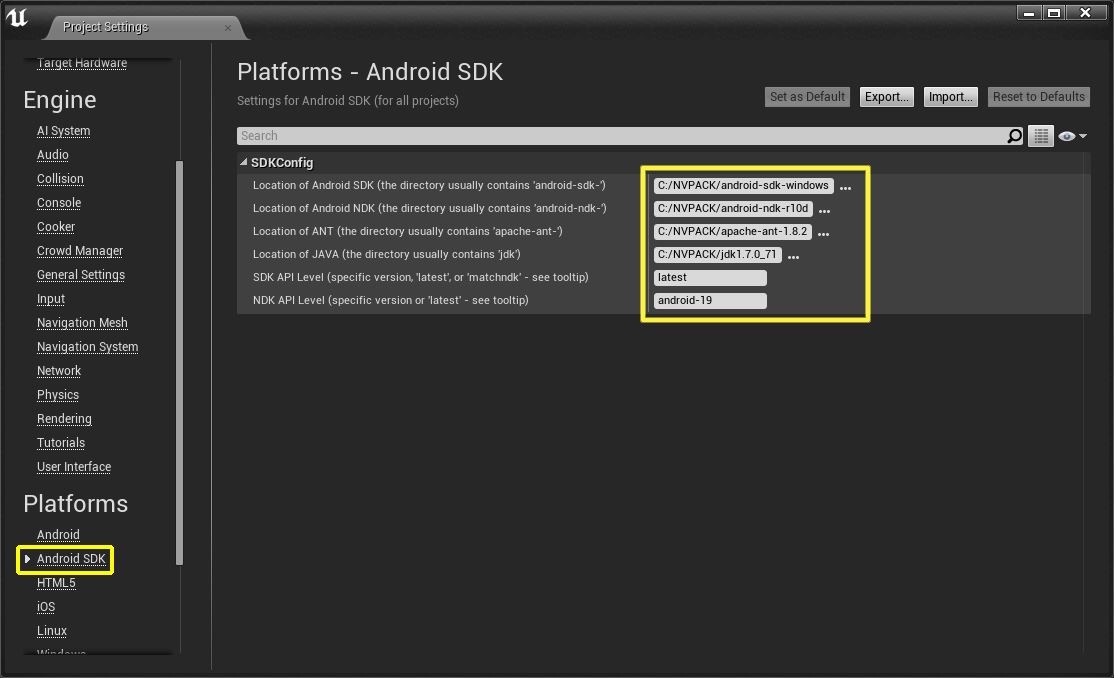Open the eye view options dropdown
This screenshot has width=1114, height=678.
[x=1072, y=136]
